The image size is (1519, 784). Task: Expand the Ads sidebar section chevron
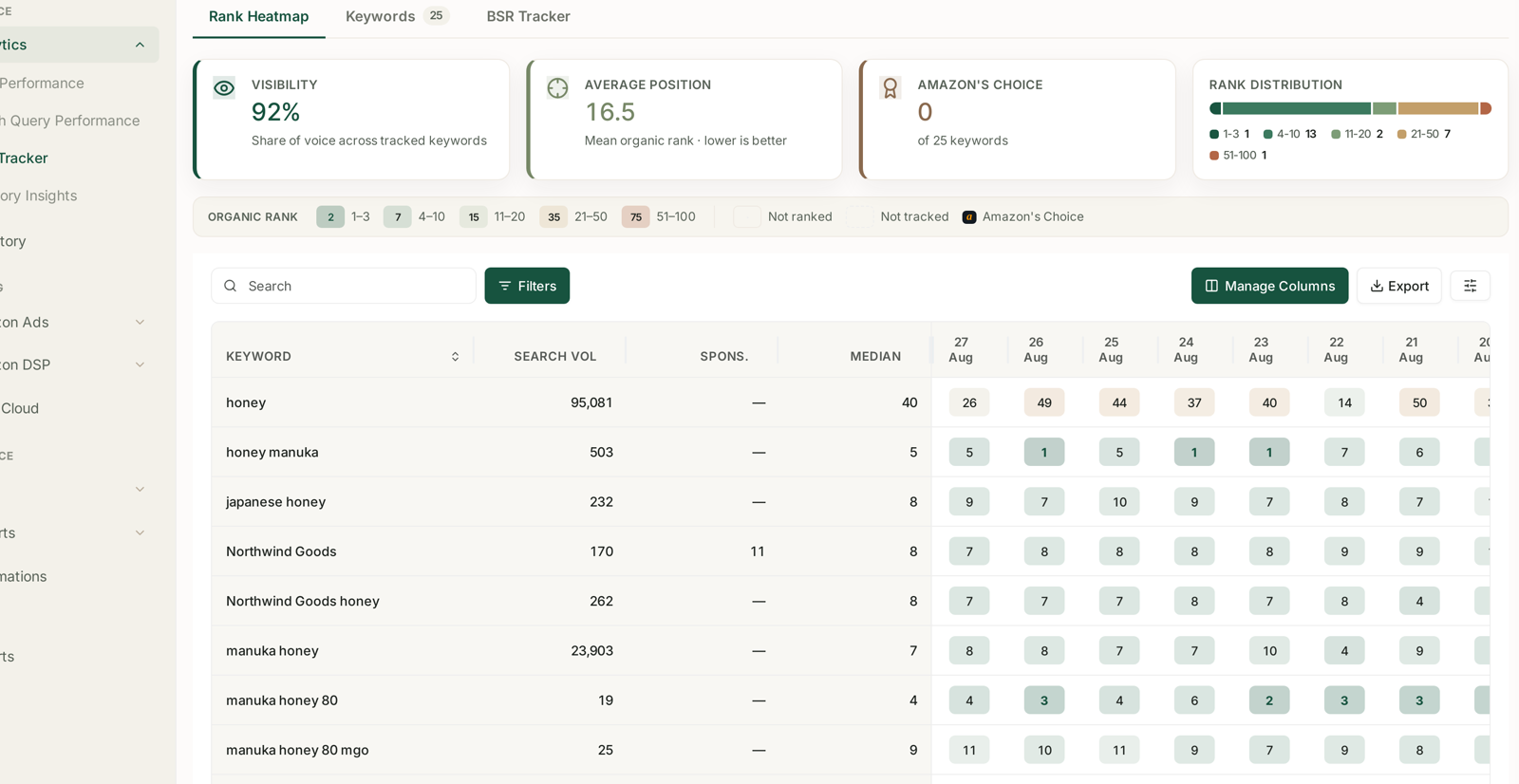[140, 323]
